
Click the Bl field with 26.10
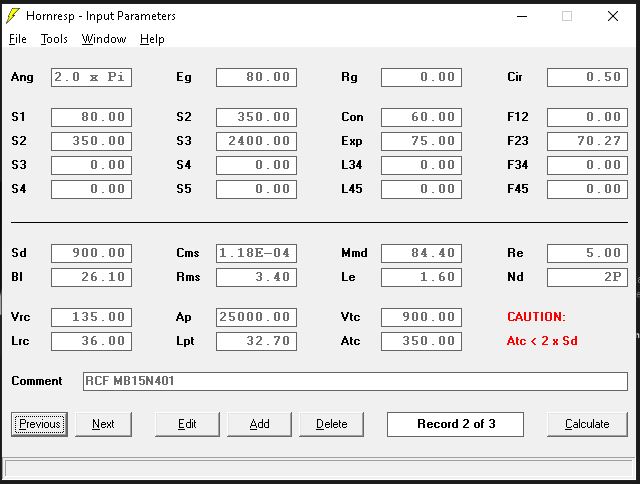[x=91, y=278]
